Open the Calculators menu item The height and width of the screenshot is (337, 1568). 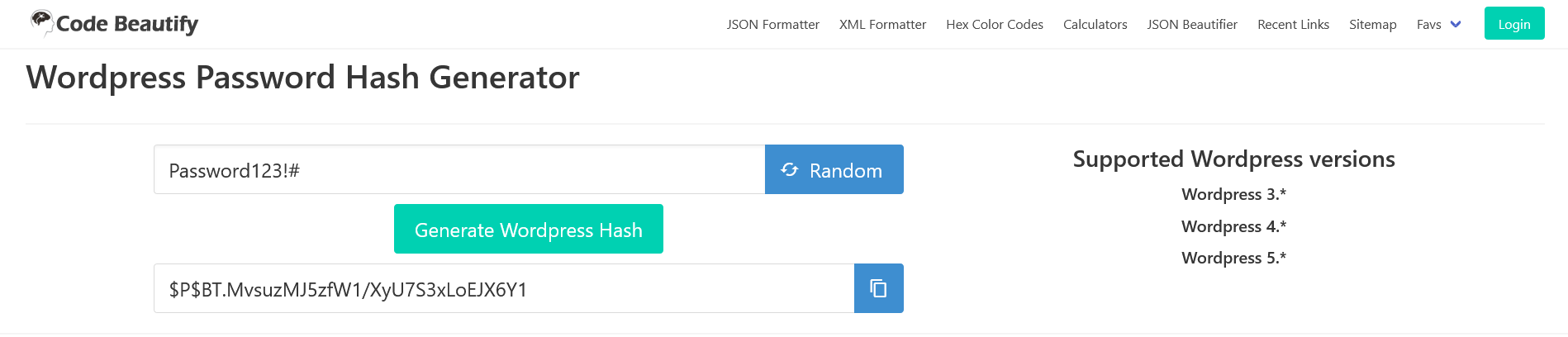(x=1095, y=25)
